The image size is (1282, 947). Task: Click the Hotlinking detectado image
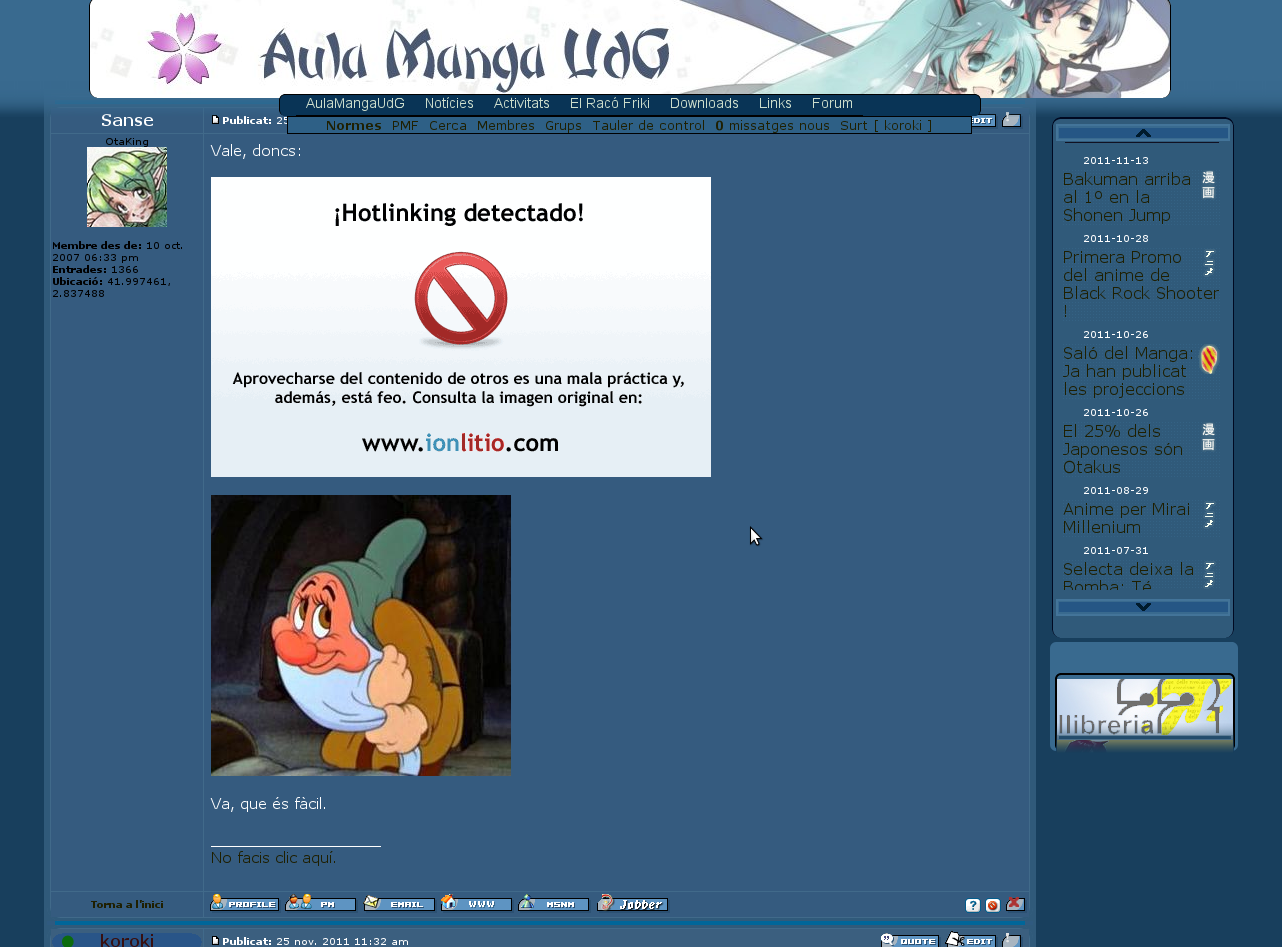pos(461,327)
